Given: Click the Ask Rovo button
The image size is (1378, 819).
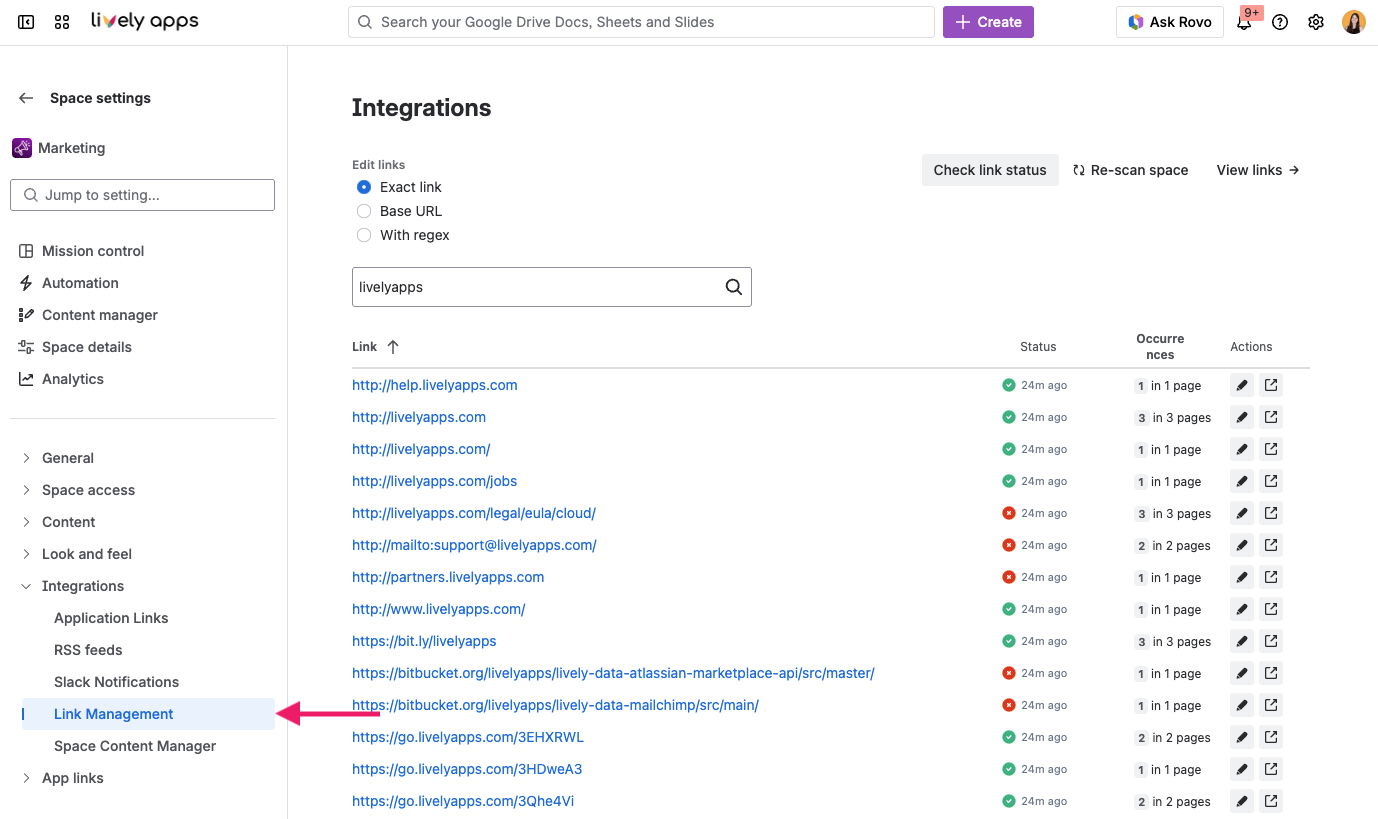Looking at the screenshot, I should click(1169, 21).
